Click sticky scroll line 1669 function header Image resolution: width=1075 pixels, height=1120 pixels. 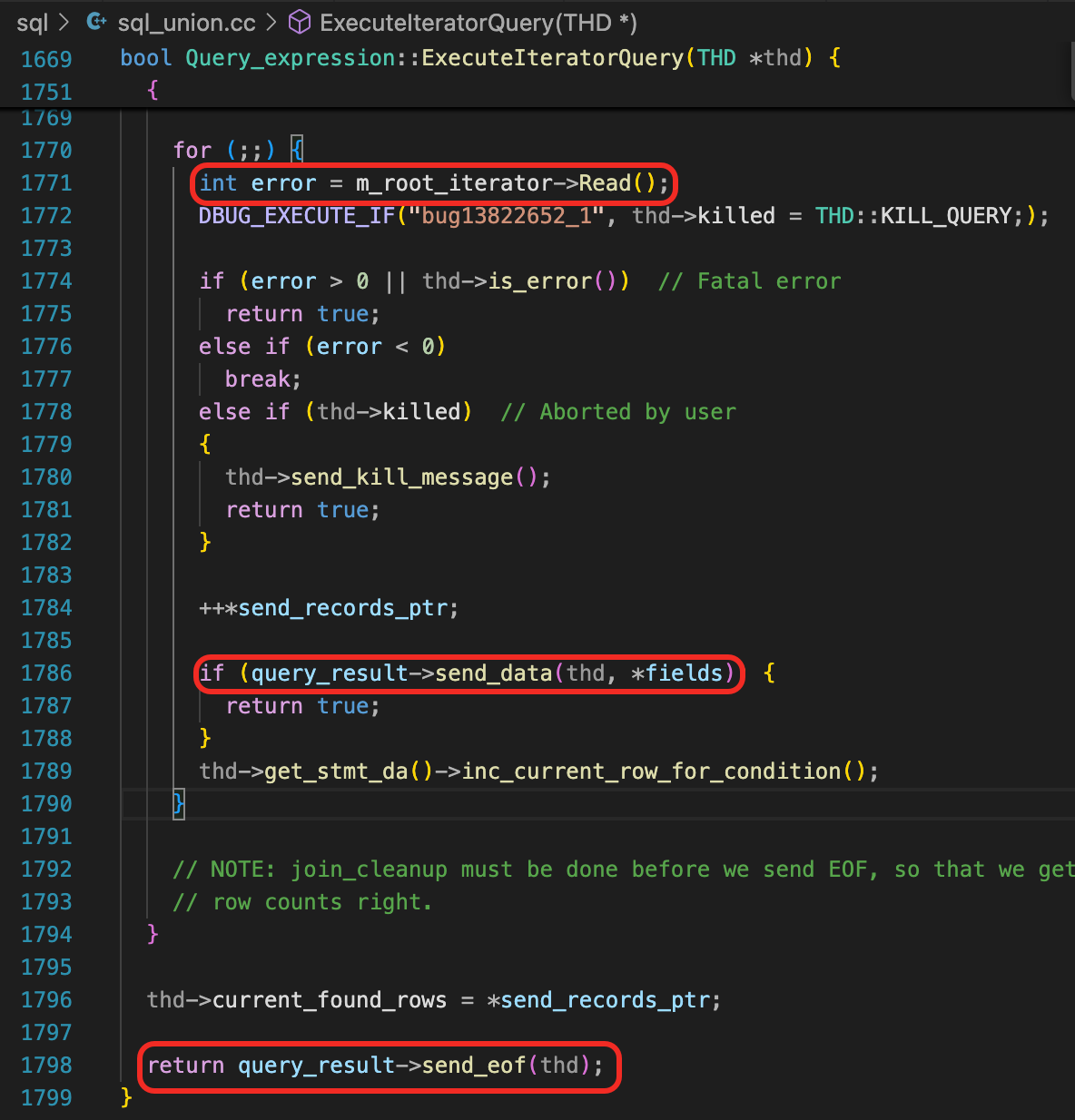click(479, 58)
